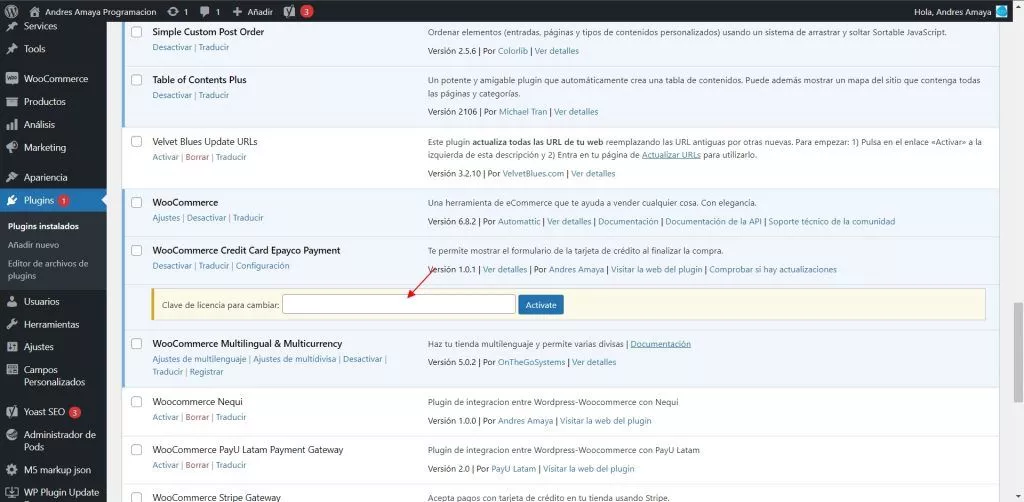Click the Marketing megaphone icon

click(12, 148)
